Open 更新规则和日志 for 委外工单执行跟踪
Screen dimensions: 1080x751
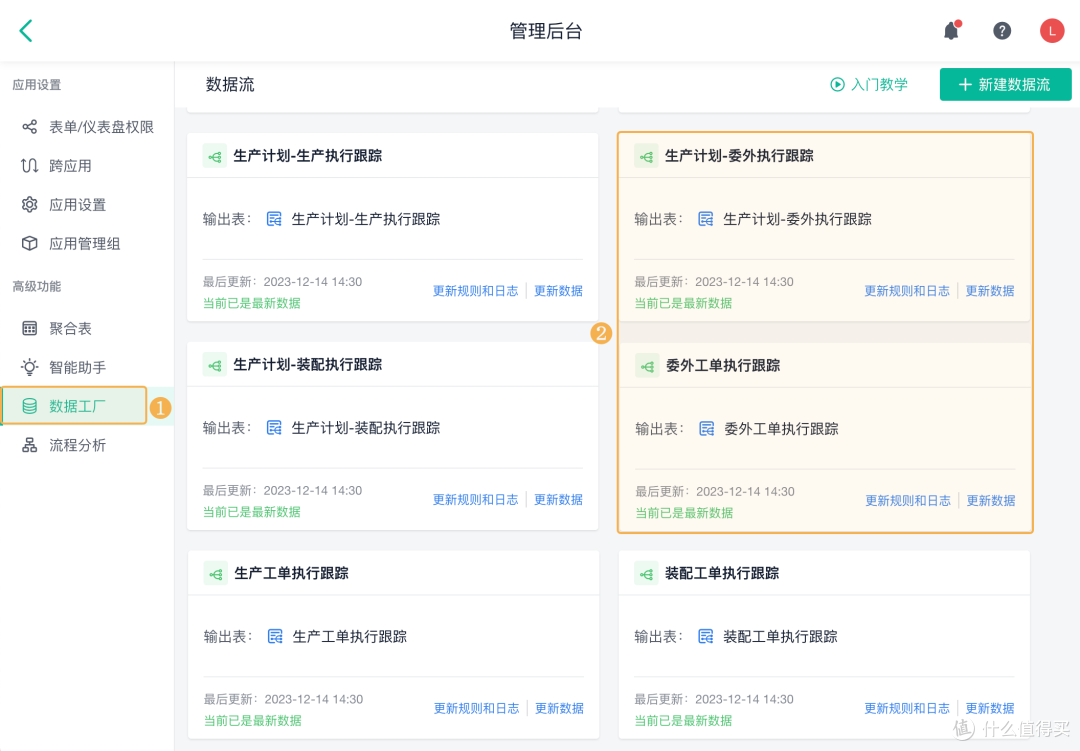[908, 501]
